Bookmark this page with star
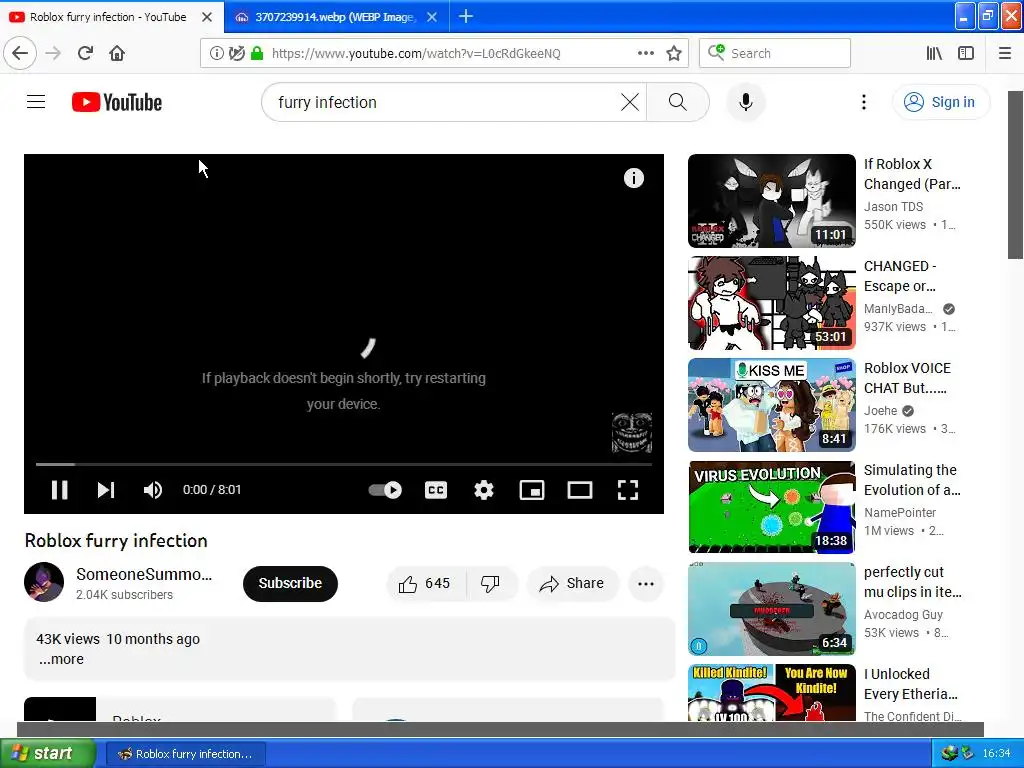1024x768 pixels. tap(674, 53)
